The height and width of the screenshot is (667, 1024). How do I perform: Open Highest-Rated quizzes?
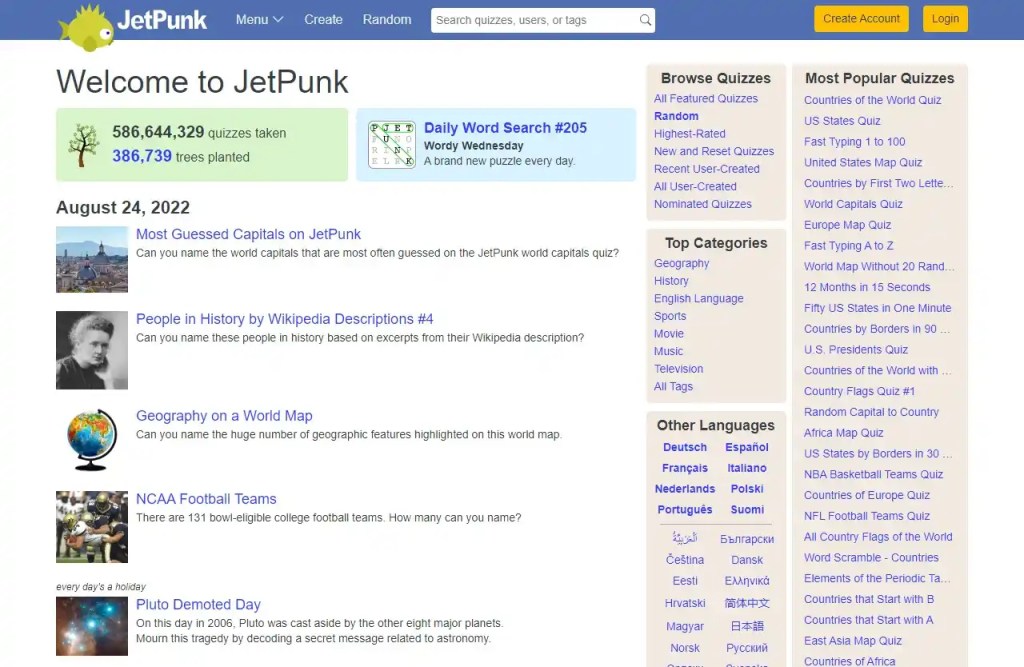tap(690, 134)
